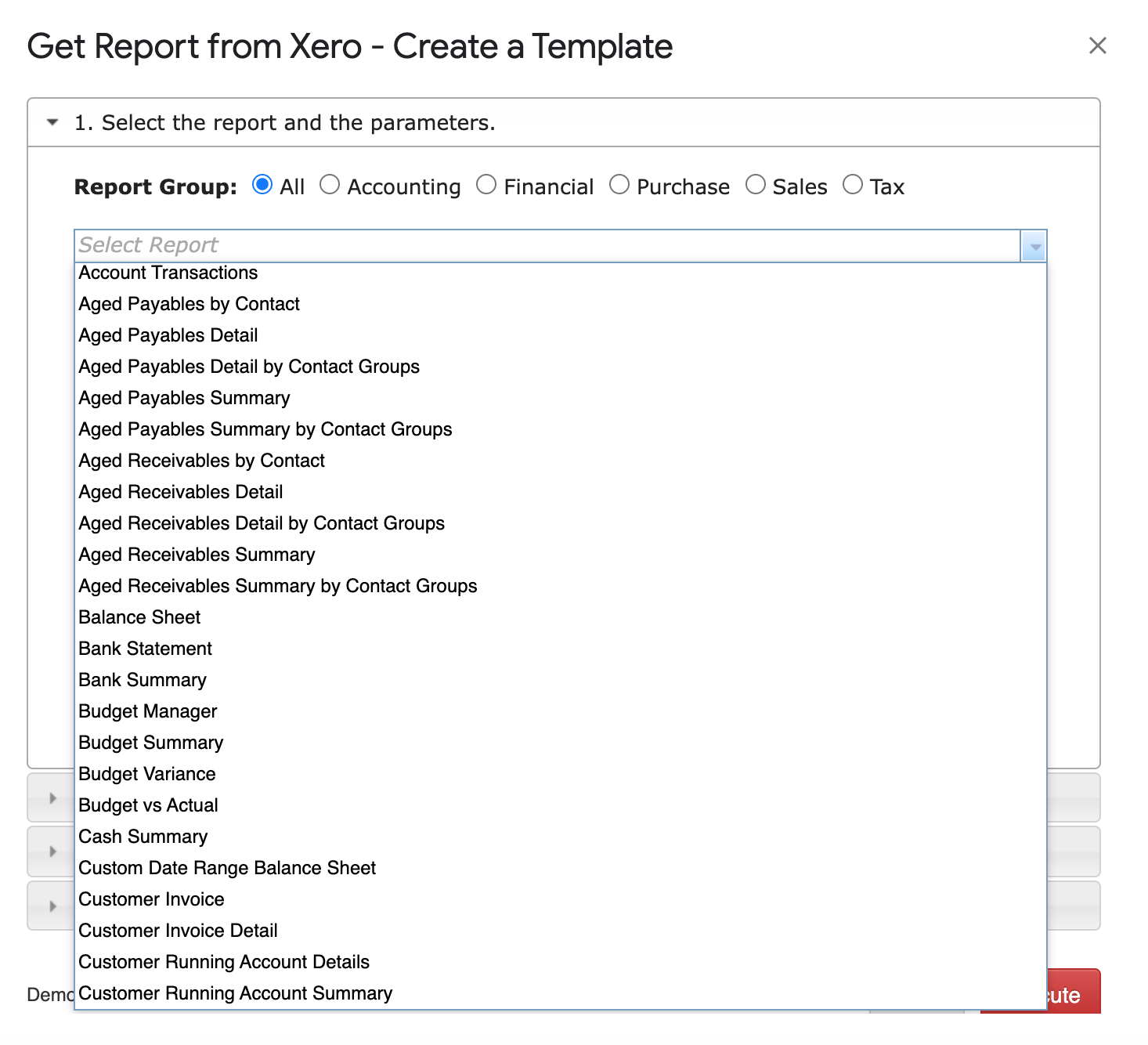1148x1045 pixels.
Task: Choose Aged Receivables Summary report
Action: 561,555
